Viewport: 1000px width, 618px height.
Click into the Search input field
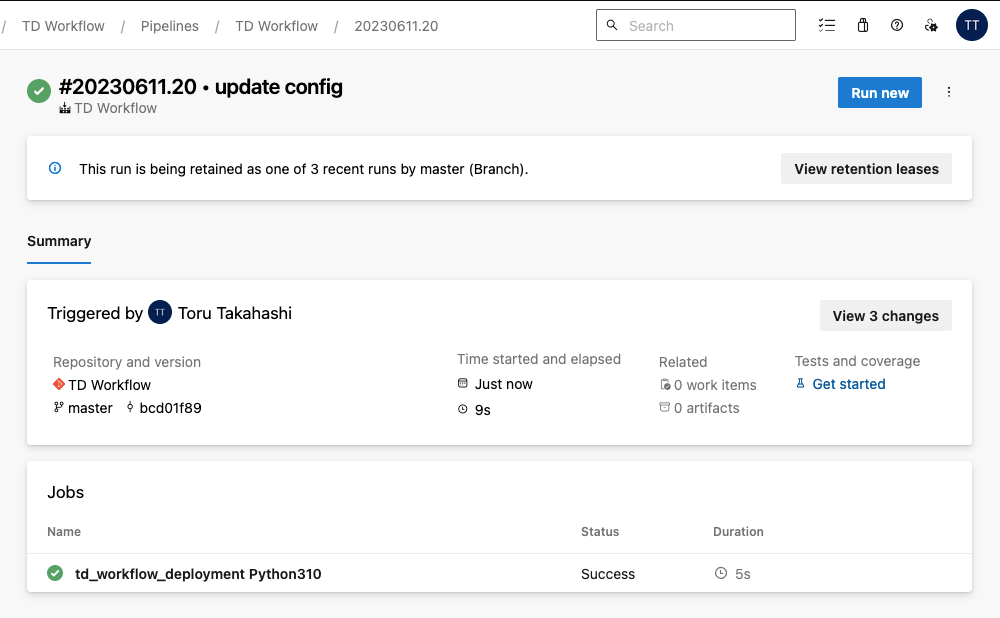tap(705, 26)
